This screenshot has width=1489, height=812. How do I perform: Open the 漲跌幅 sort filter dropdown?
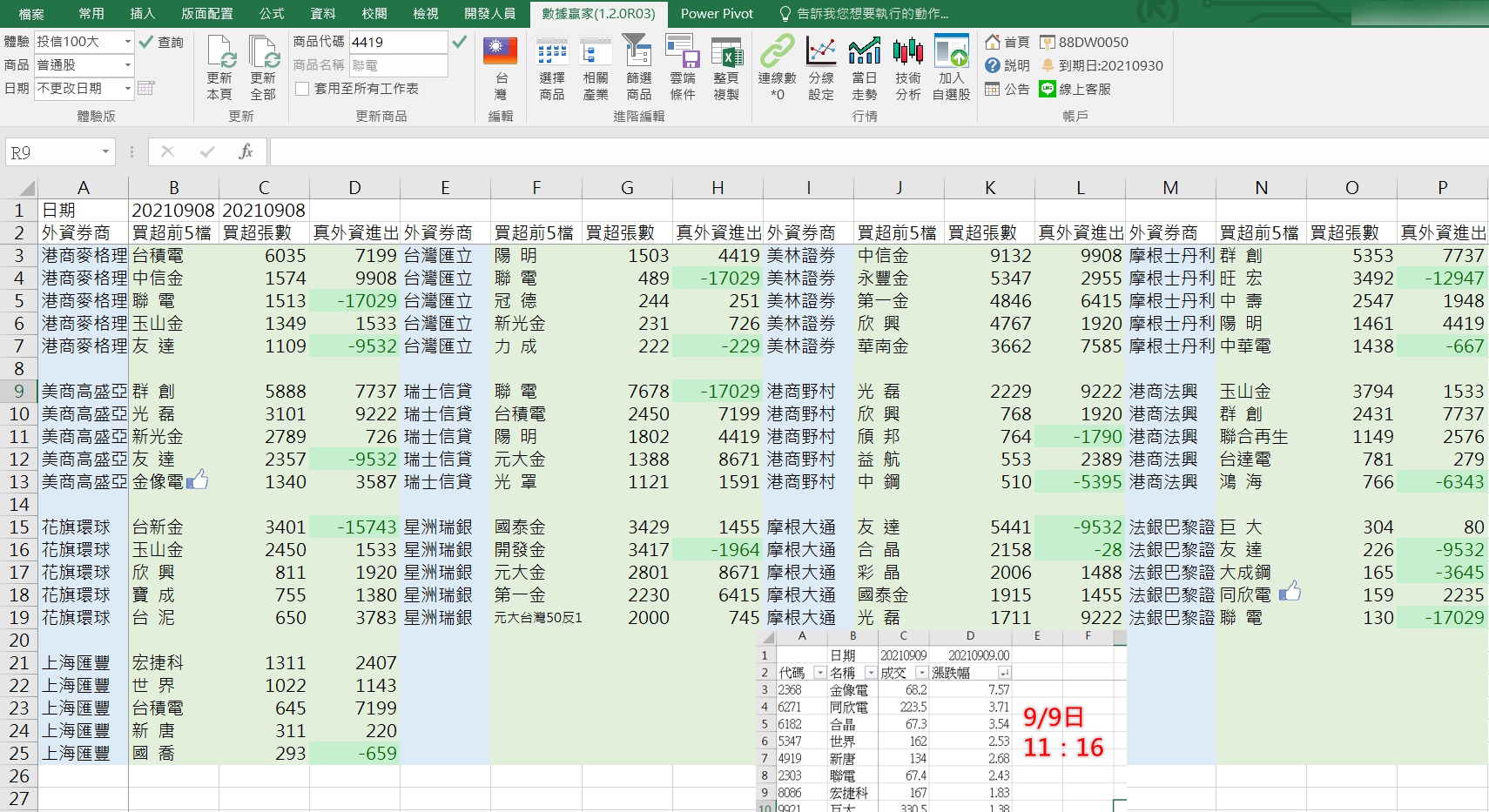1005,673
